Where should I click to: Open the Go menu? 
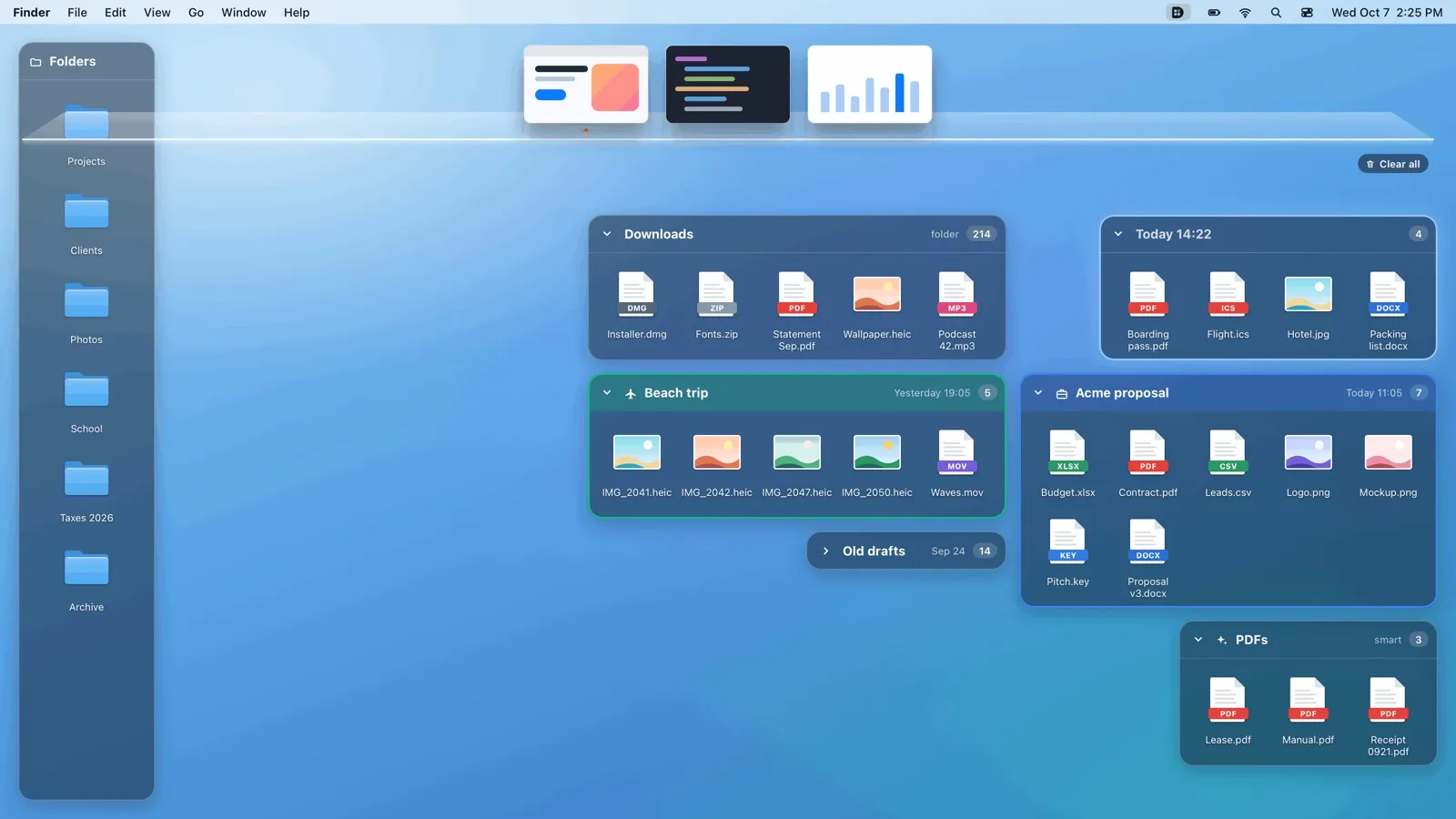196,13
